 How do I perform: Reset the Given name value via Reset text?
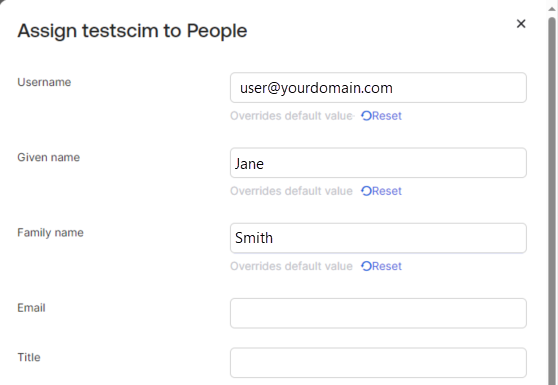coord(386,191)
